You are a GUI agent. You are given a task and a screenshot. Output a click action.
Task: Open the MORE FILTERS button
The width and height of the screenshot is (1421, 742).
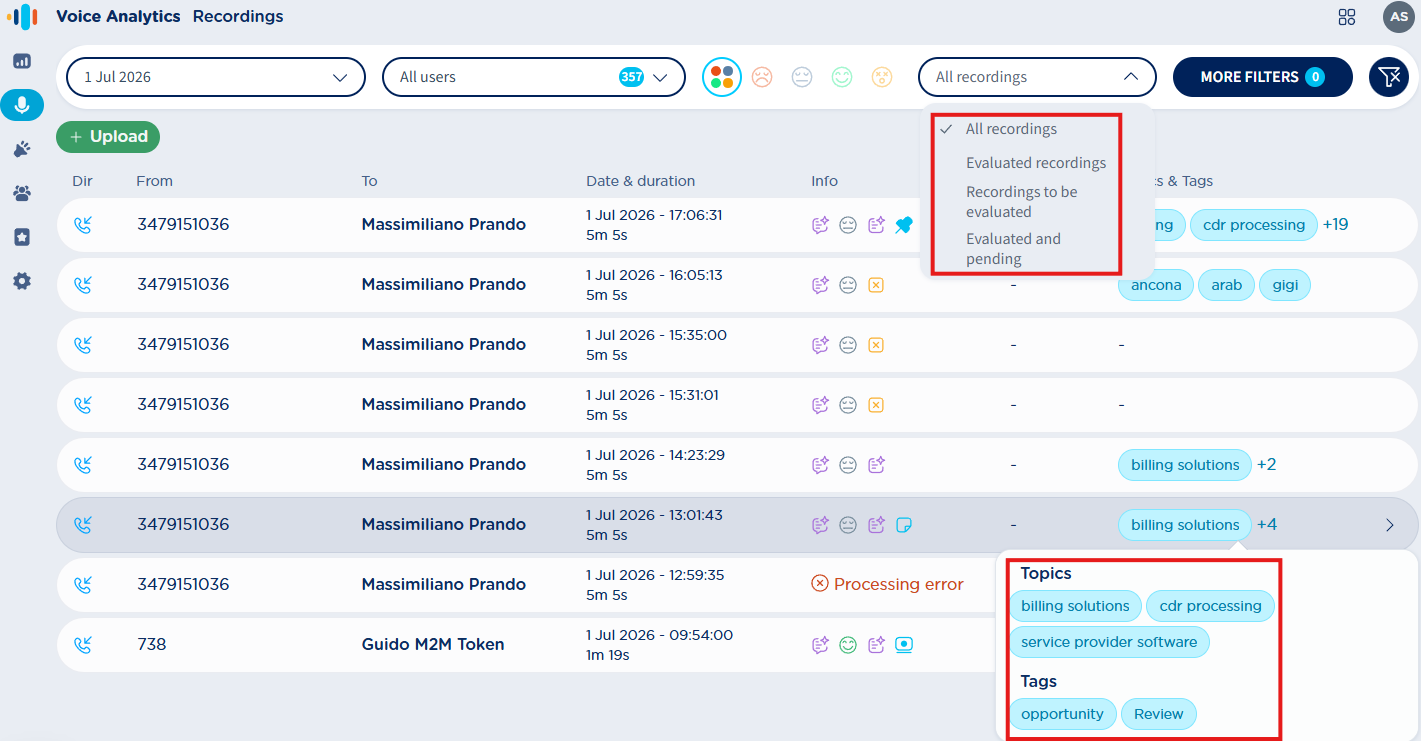[x=1263, y=77]
